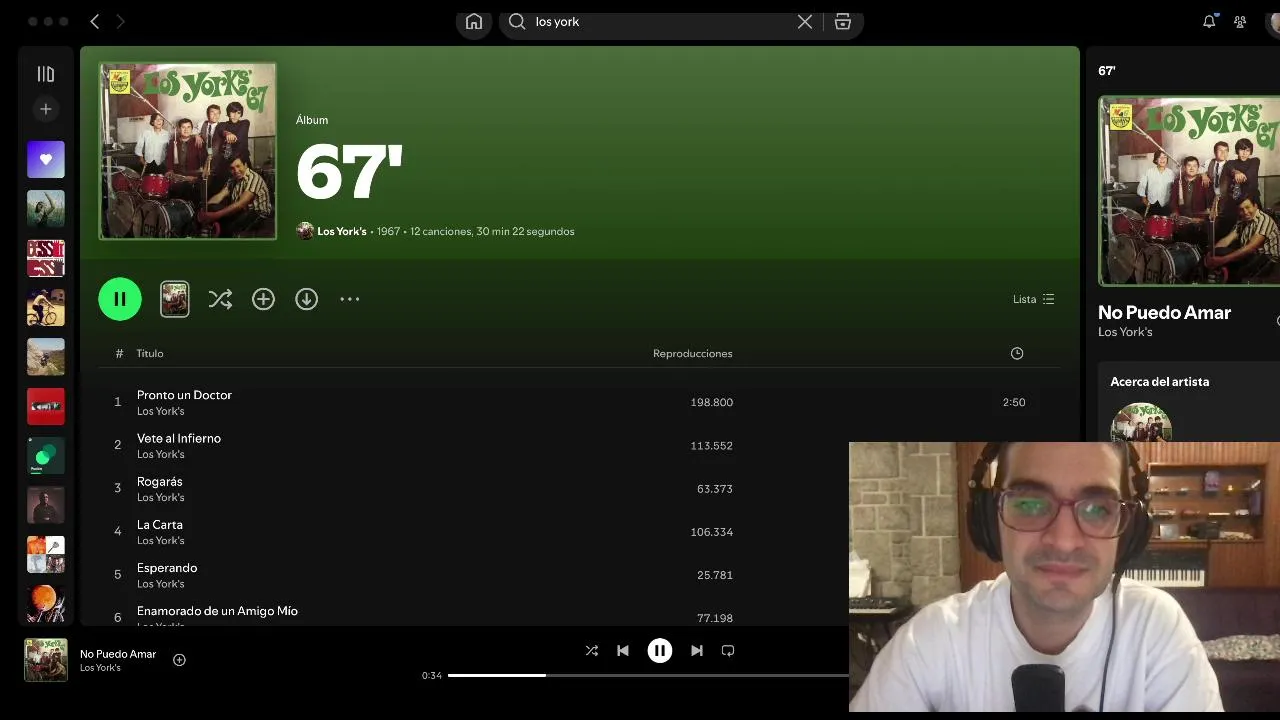
Task: Sort by the Reproducciones column header
Action: click(x=692, y=353)
